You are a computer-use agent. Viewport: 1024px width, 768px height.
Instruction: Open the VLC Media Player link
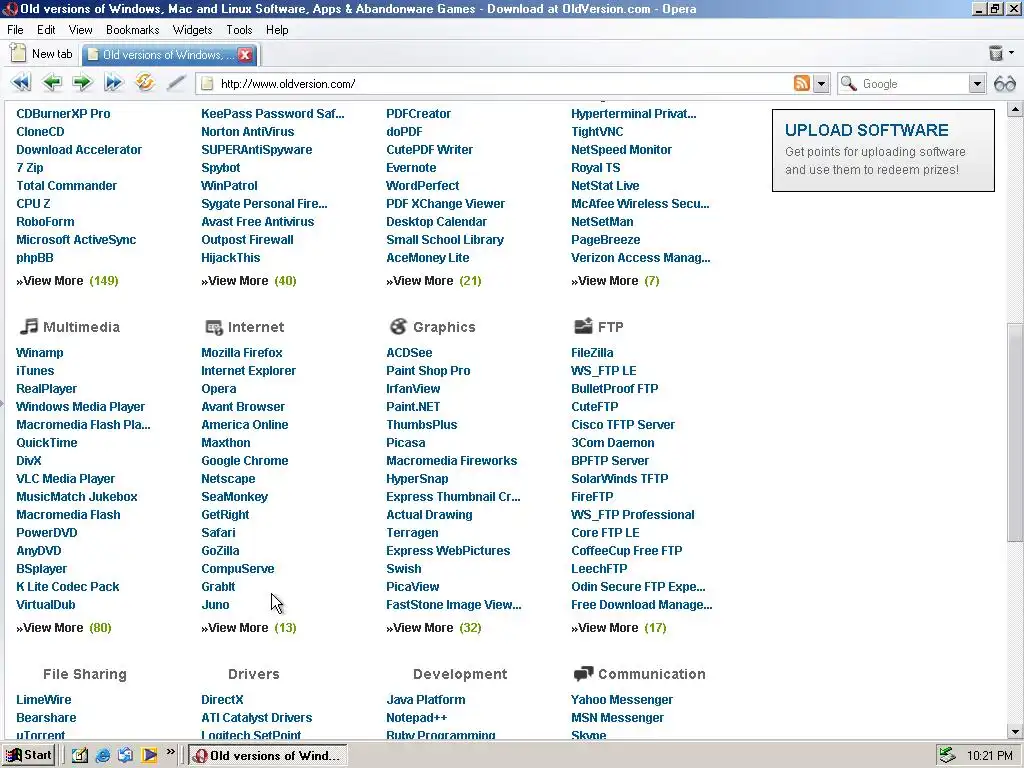point(65,479)
